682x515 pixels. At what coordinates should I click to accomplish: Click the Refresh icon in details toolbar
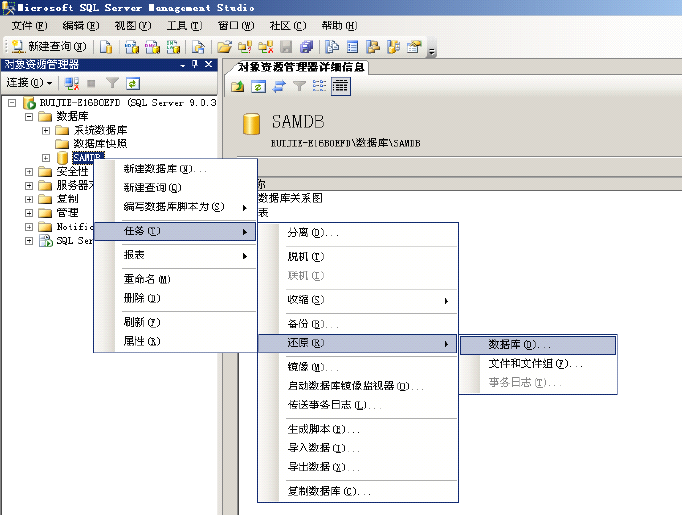coord(258,86)
